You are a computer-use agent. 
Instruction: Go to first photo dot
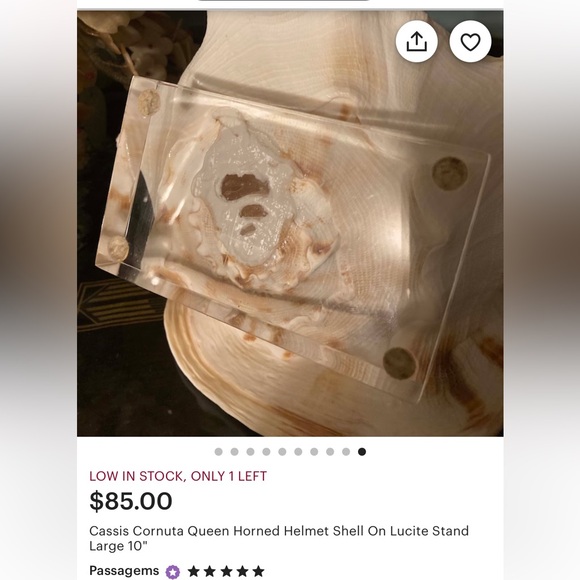(219, 452)
